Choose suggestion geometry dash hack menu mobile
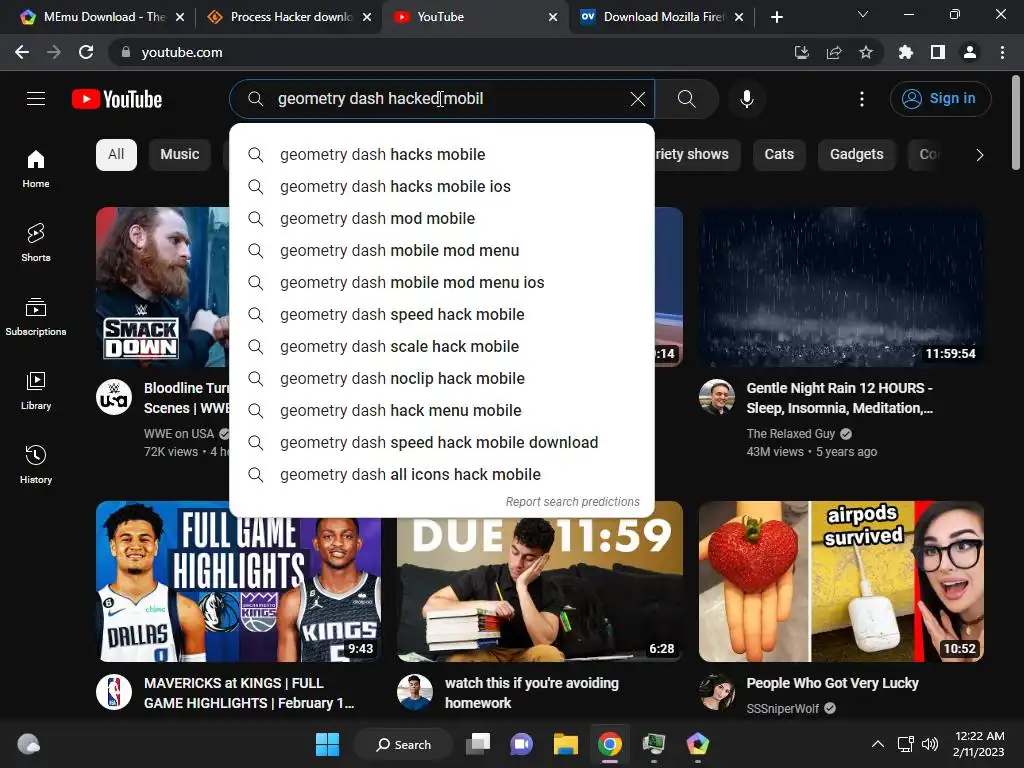 point(442,411)
